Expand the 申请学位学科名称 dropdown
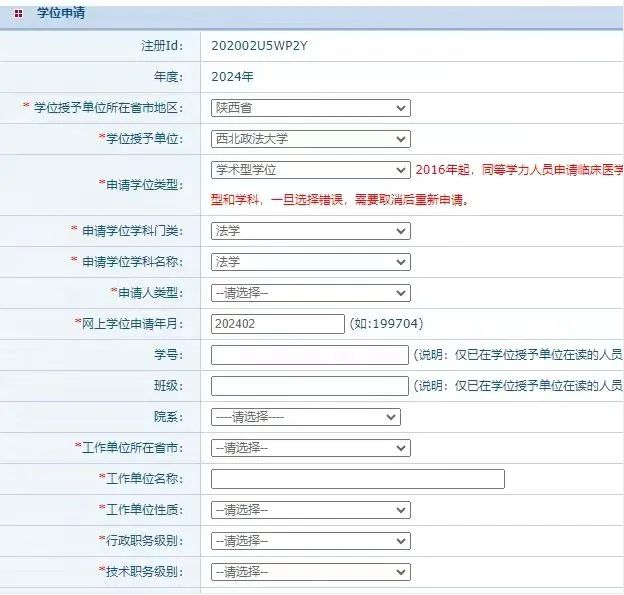 [x=310, y=262]
